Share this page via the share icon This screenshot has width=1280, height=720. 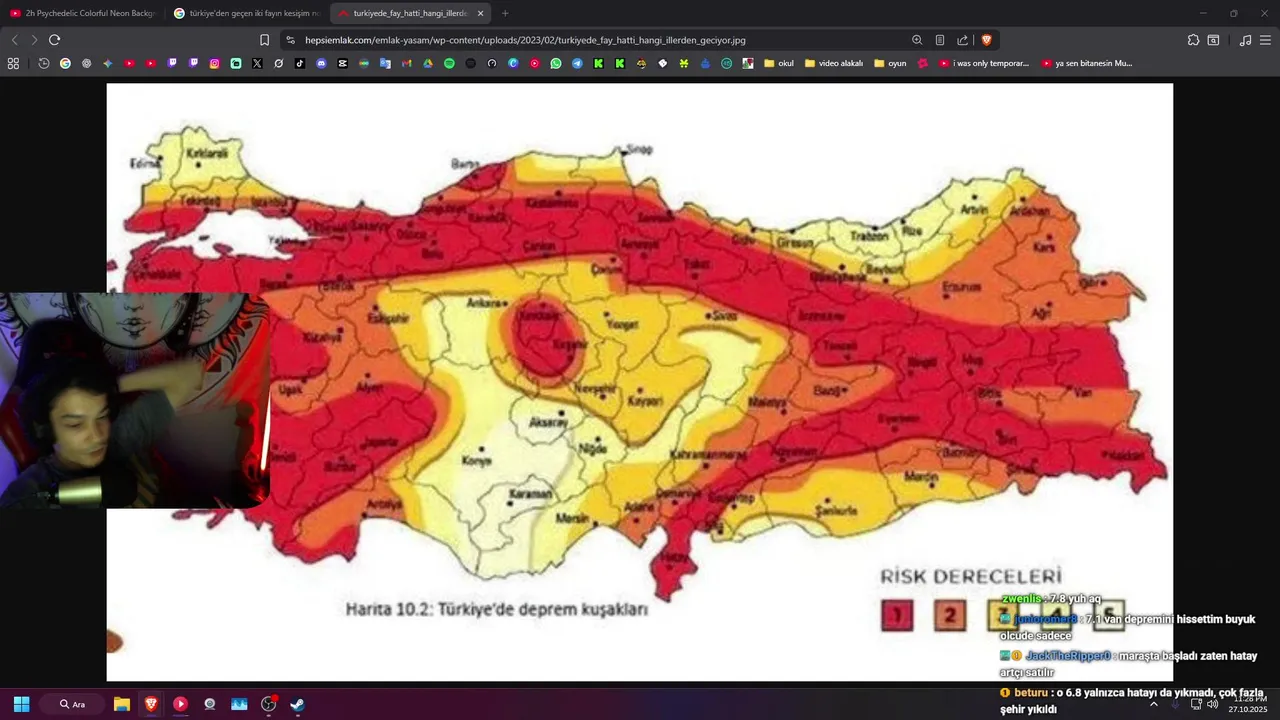pyautogui.click(x=963, y=40)
